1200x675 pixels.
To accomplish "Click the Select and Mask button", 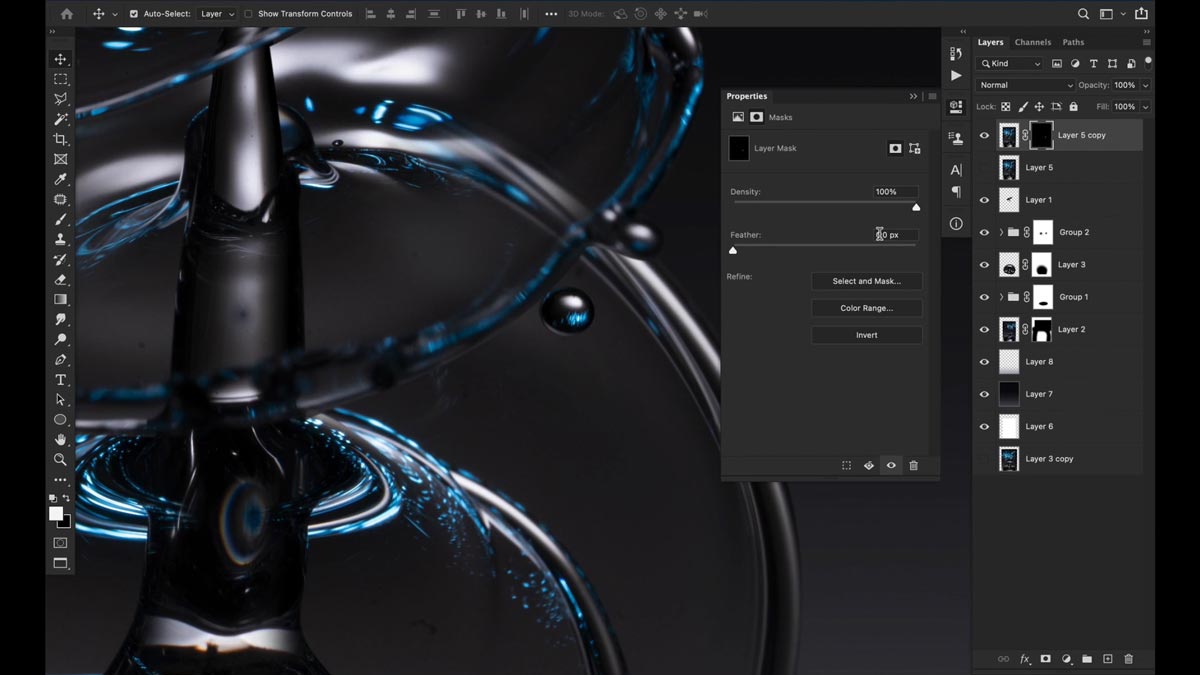I will point(867,282).
